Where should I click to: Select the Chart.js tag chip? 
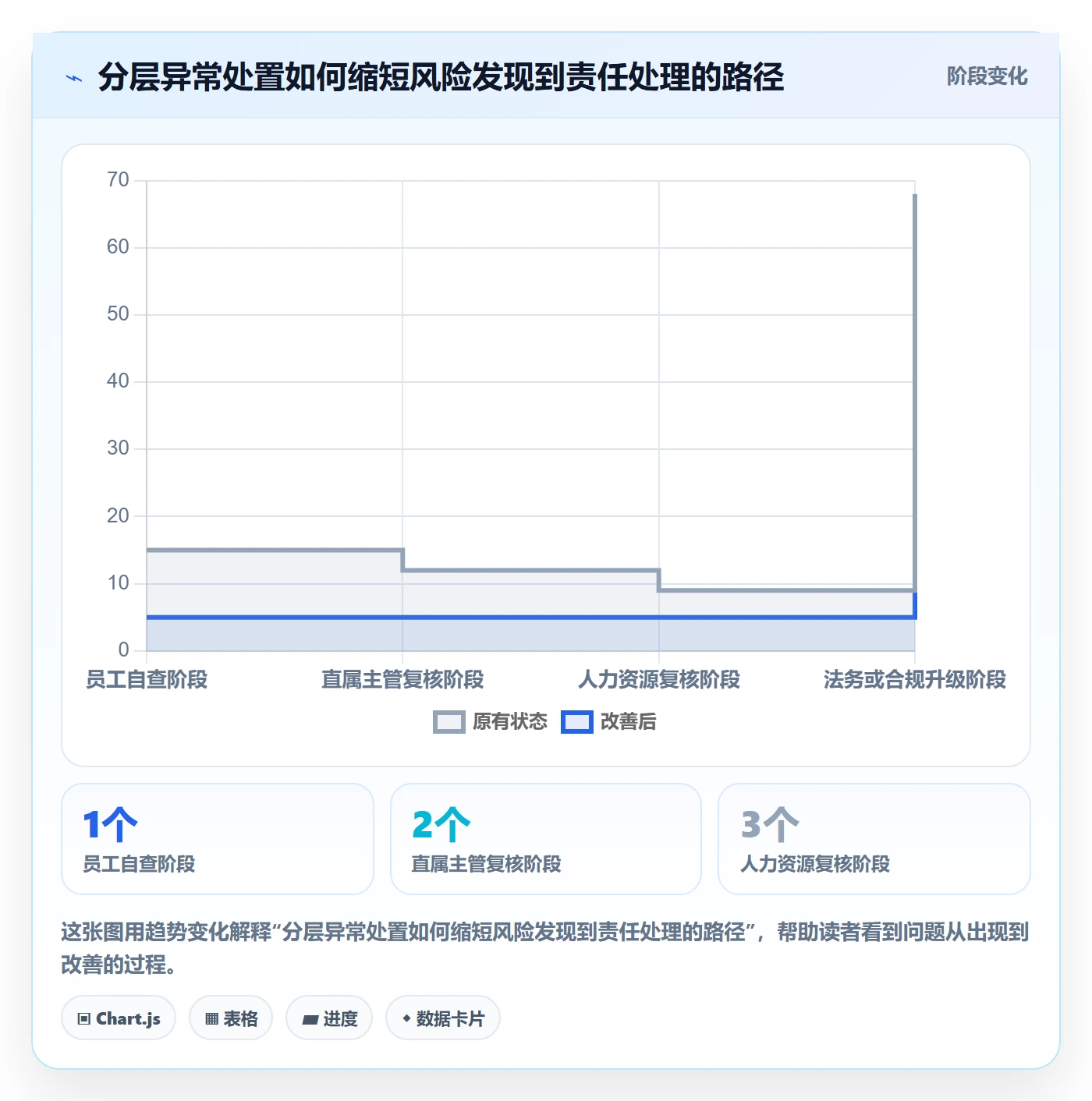point(119,1018)
